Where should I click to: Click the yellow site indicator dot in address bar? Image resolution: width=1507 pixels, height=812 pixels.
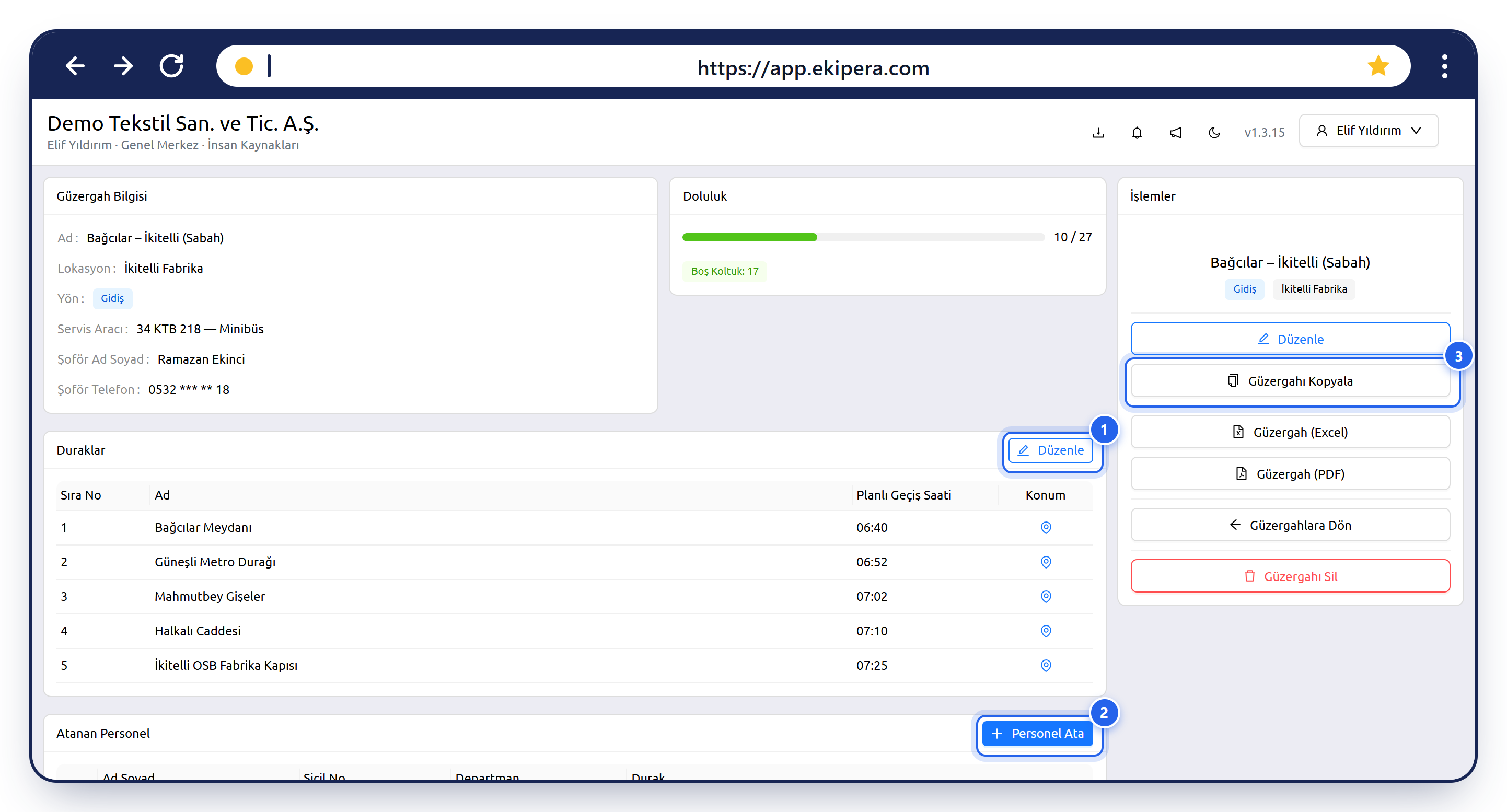[244, 66]
